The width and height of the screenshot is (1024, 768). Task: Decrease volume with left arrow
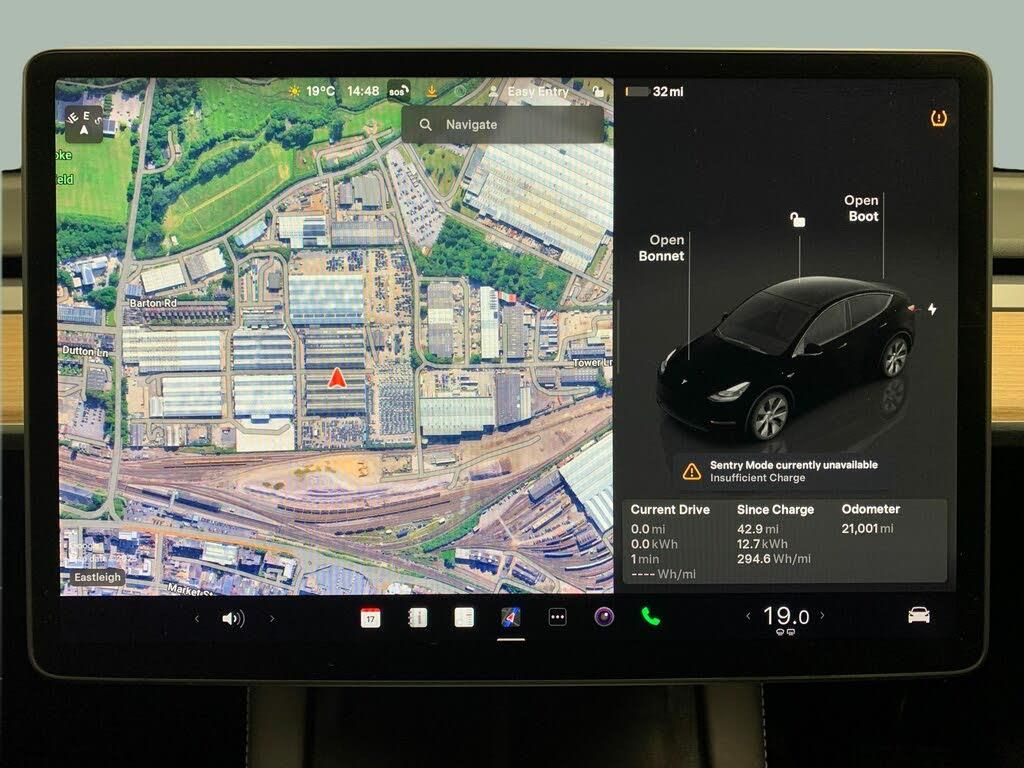197,618
